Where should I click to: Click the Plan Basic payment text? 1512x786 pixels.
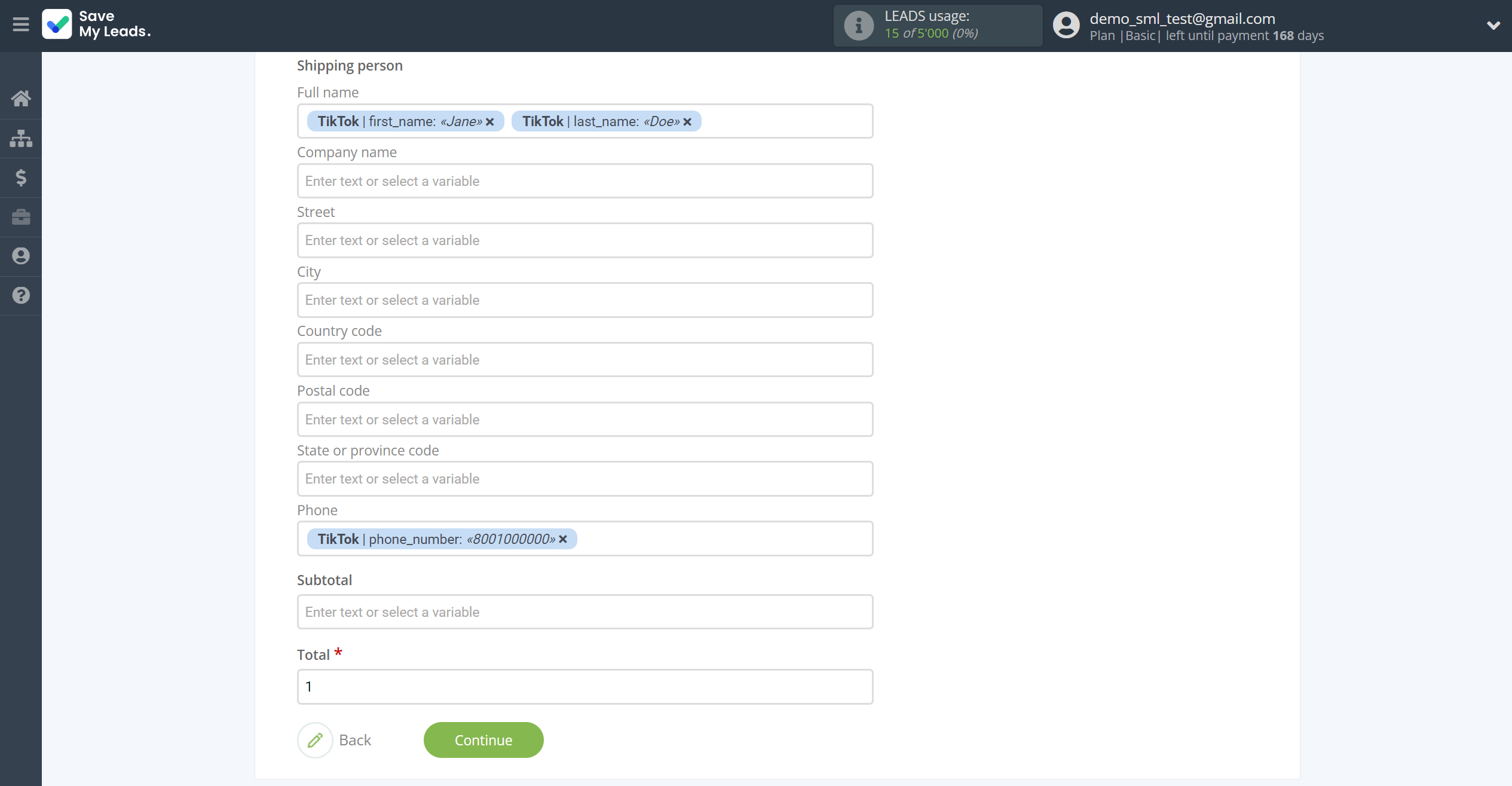[x=1207, y=36]
